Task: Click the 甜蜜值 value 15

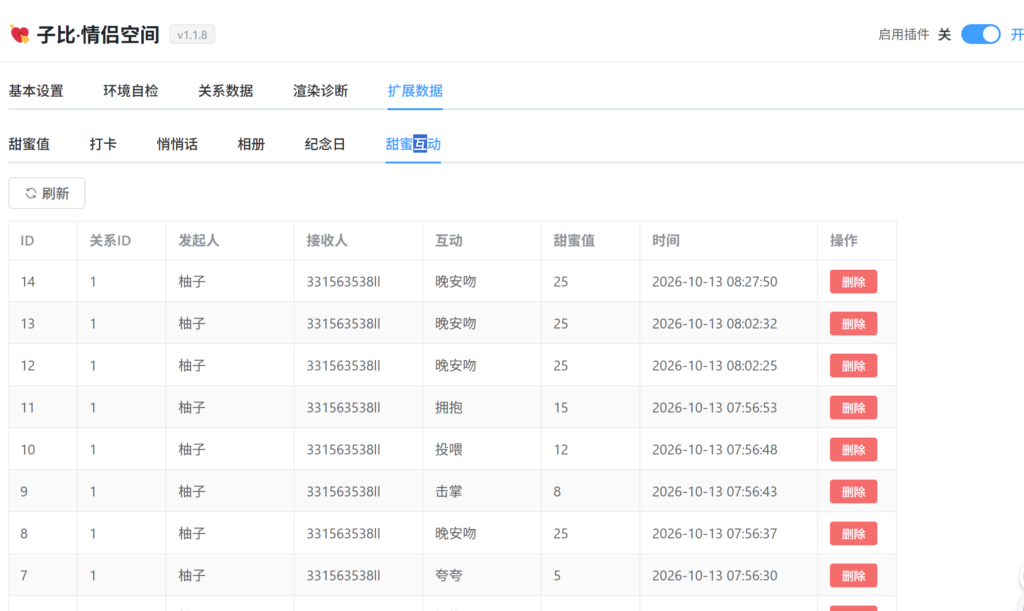Action: pyautogui.click(x=561, y=408)
